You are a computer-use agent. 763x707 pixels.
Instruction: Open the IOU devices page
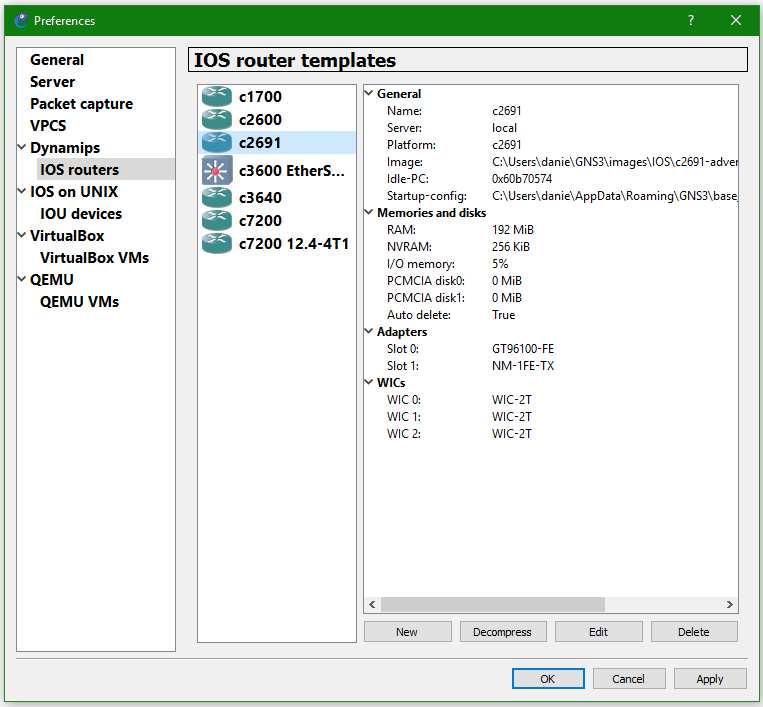click(x=81, y=214)
